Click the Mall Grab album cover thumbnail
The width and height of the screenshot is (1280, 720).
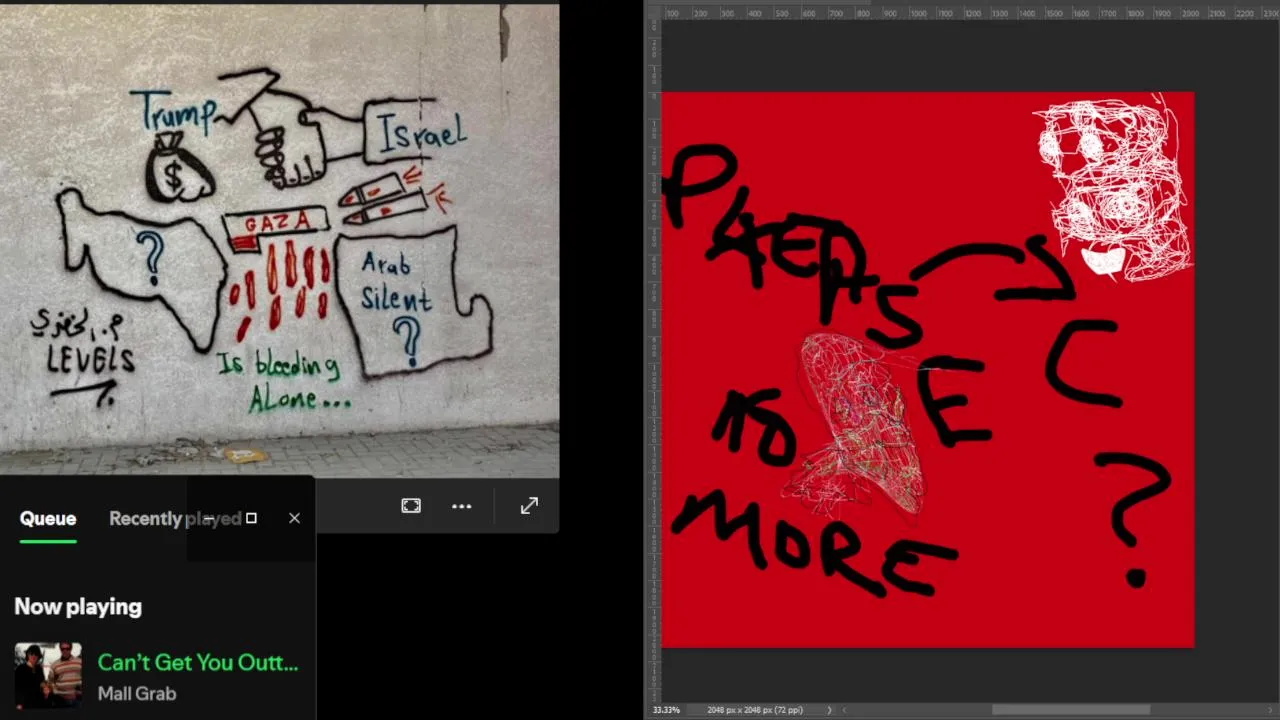[x=48, y=675]
